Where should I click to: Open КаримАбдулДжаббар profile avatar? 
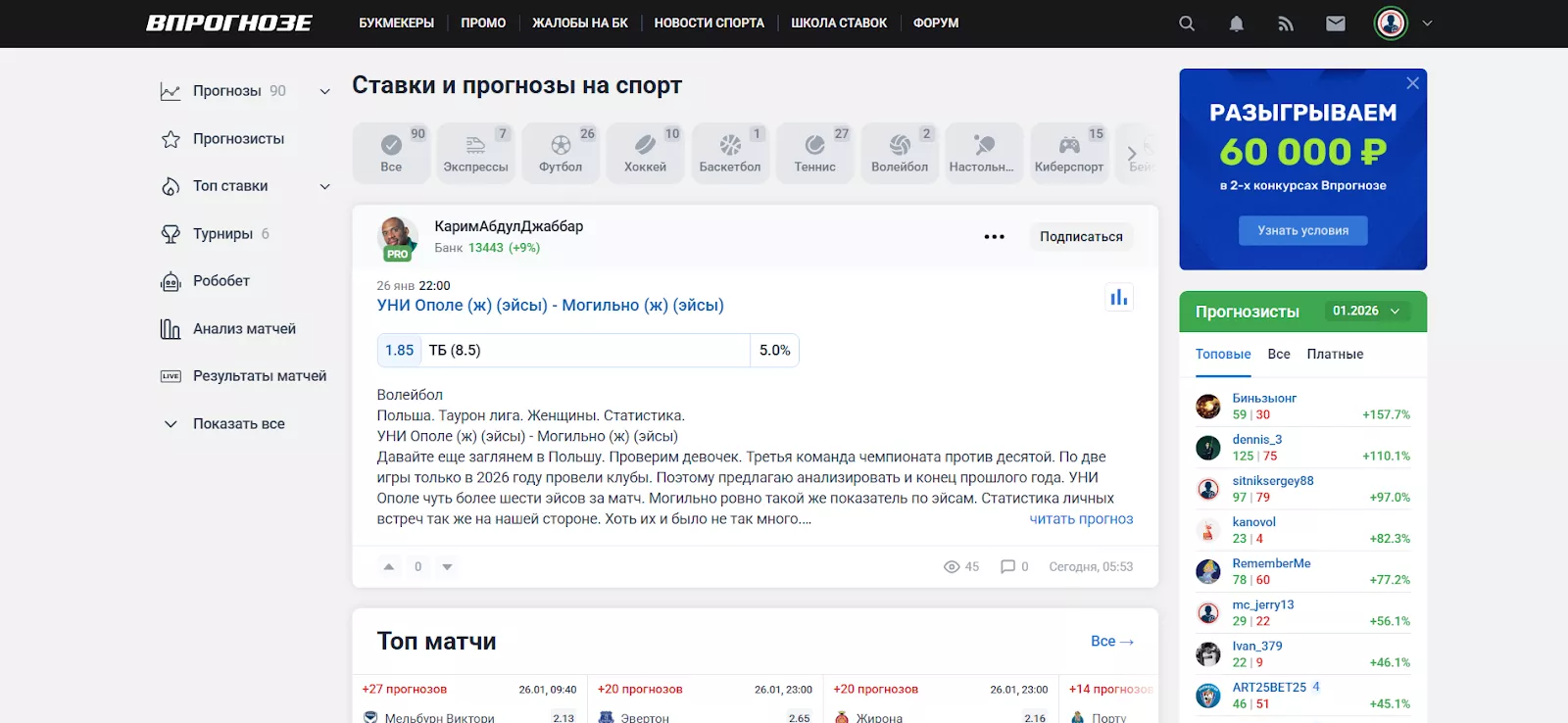(397, 238)
